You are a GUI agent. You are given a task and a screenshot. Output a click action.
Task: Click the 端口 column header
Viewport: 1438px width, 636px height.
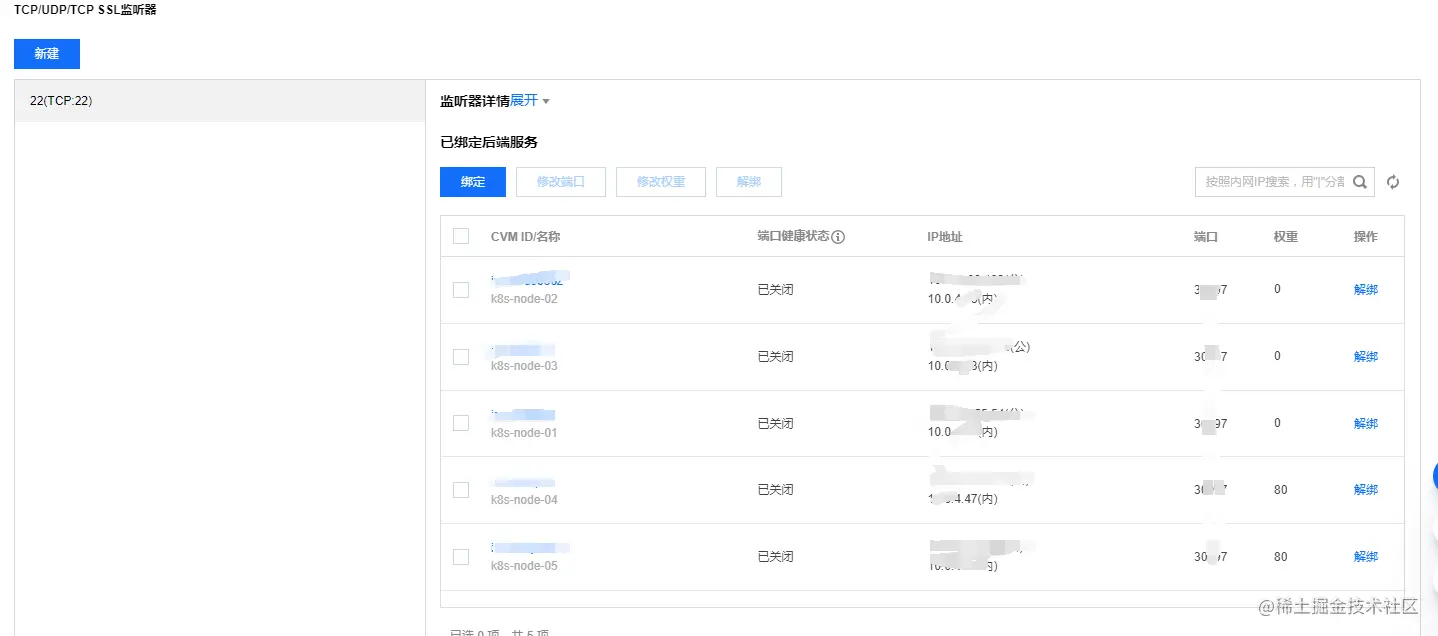[x=1206, y=237]
